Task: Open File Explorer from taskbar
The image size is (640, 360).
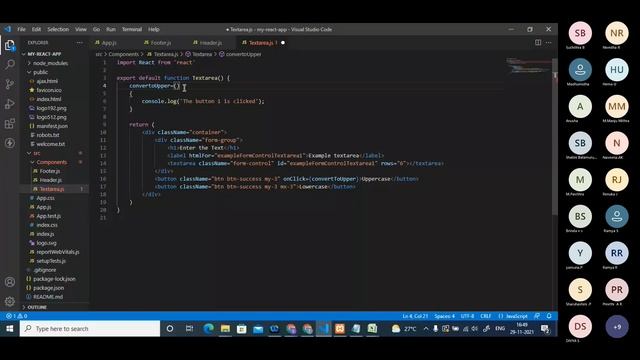Action: pyautogui.click(x=225, y=329)
